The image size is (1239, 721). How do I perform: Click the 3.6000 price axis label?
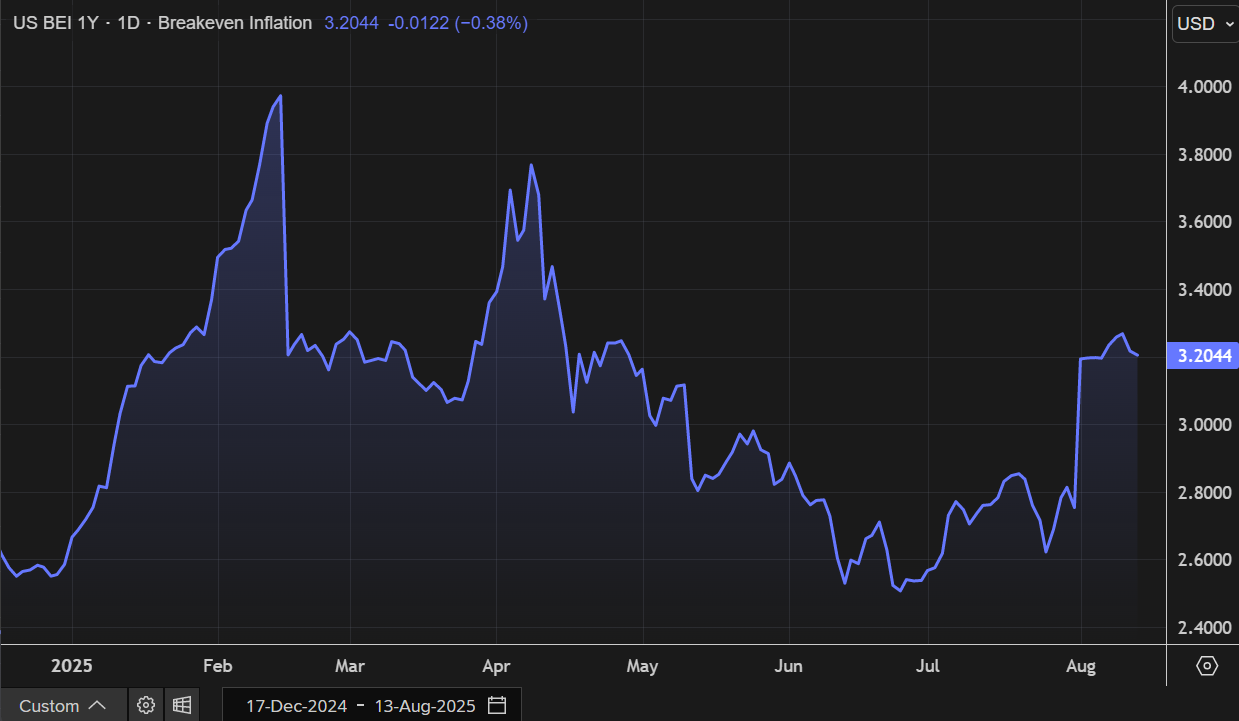click(x=1203, y=222)
